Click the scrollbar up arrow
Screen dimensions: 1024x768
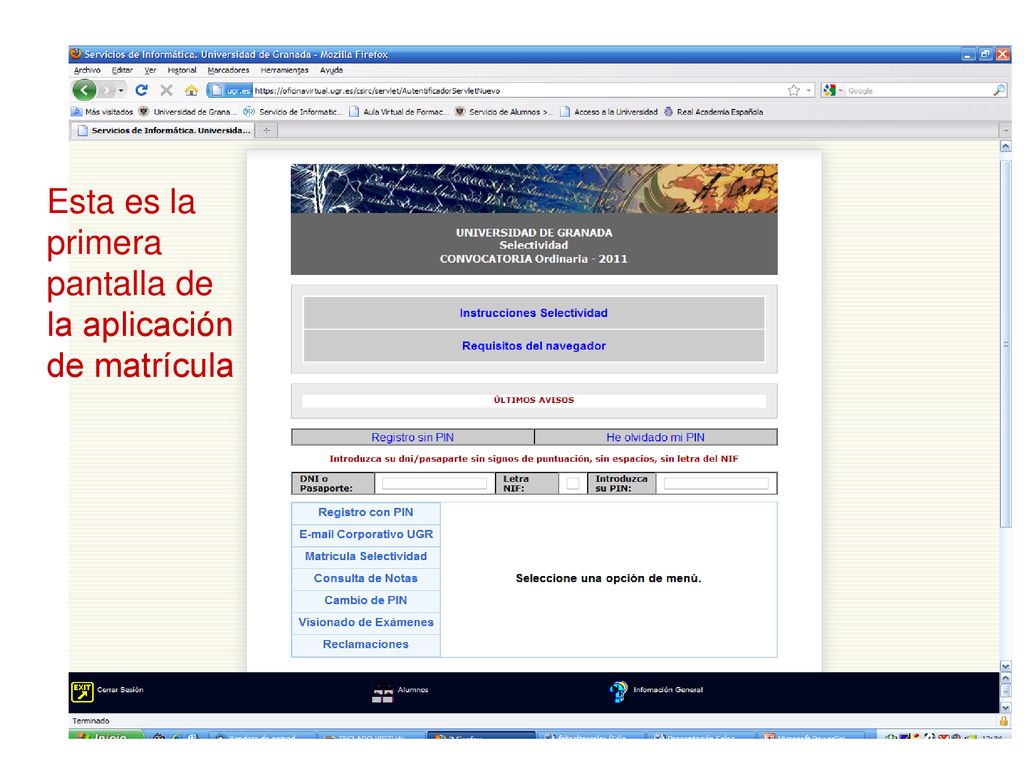pyautogui.click(x=1006, y=146)
